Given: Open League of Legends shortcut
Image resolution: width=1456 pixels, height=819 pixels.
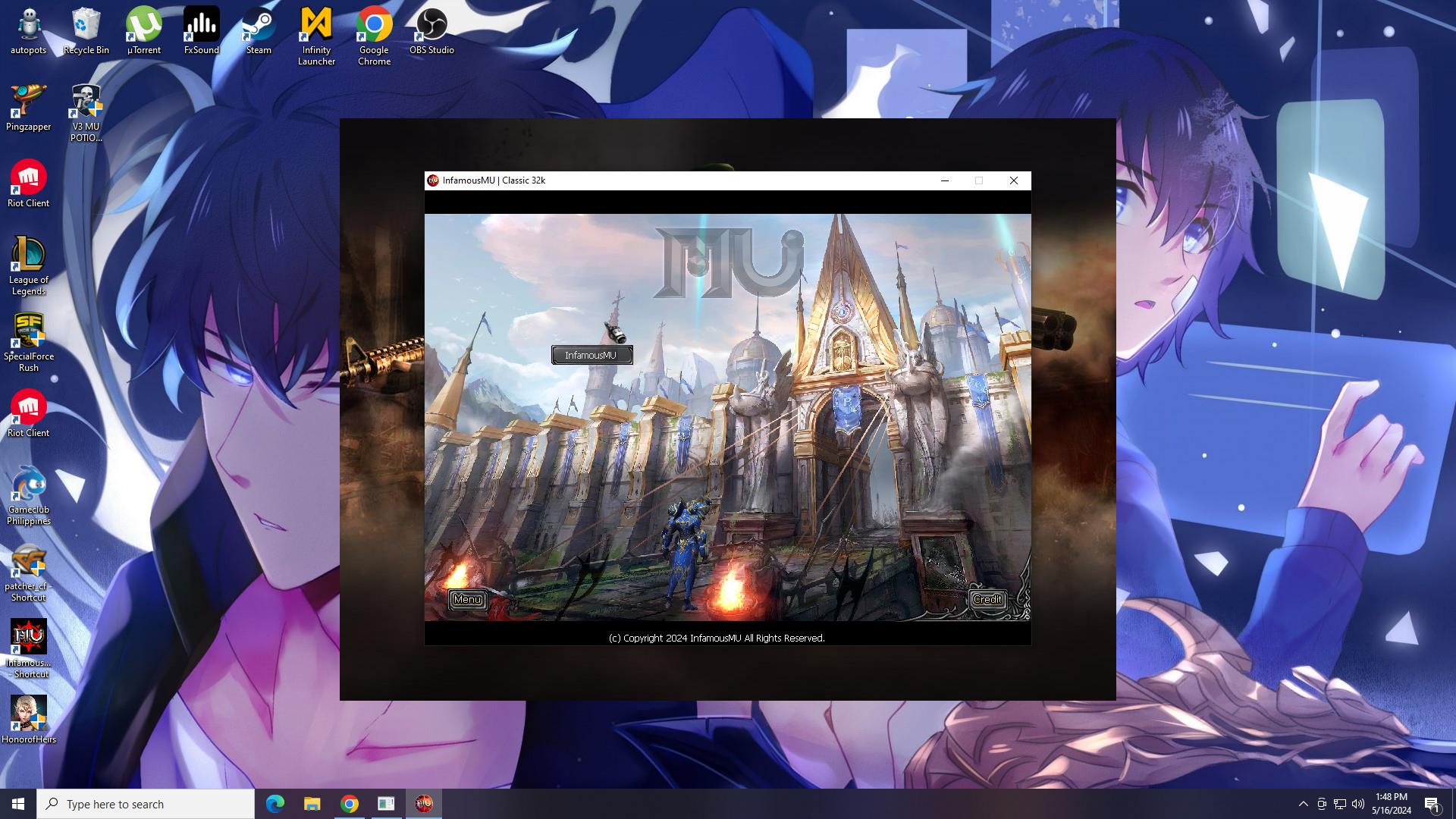Looking at the screenshot, I should click(x=29, y=266).
